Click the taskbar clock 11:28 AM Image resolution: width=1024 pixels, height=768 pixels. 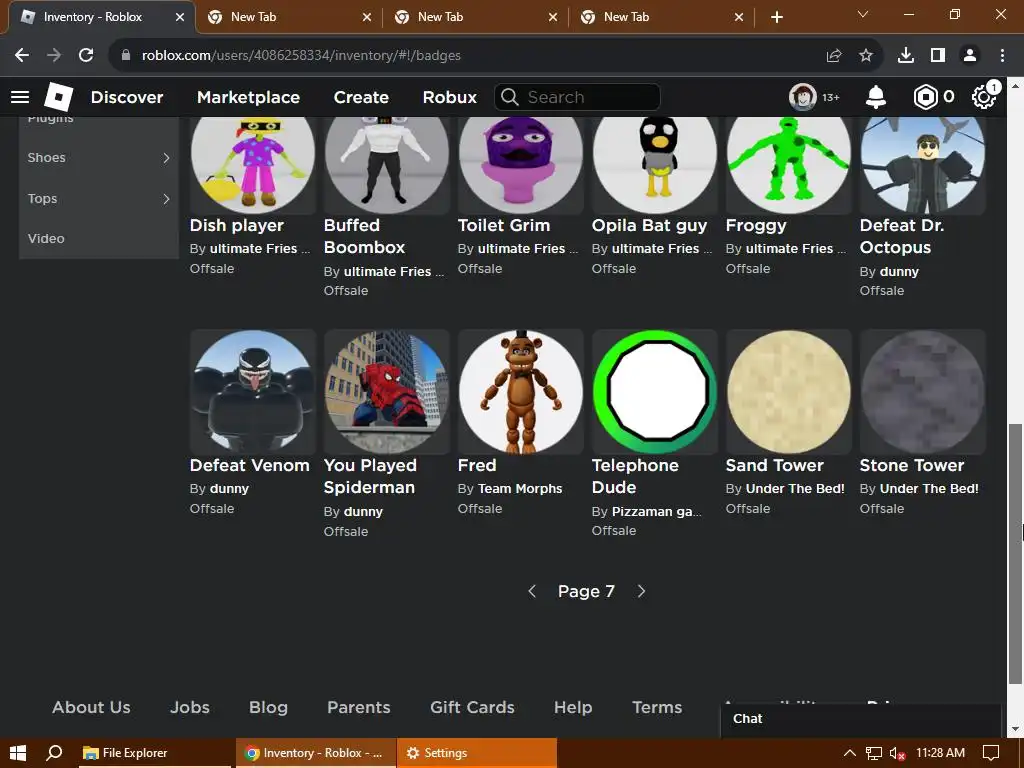pyautogui.click(x=940, y=753)
